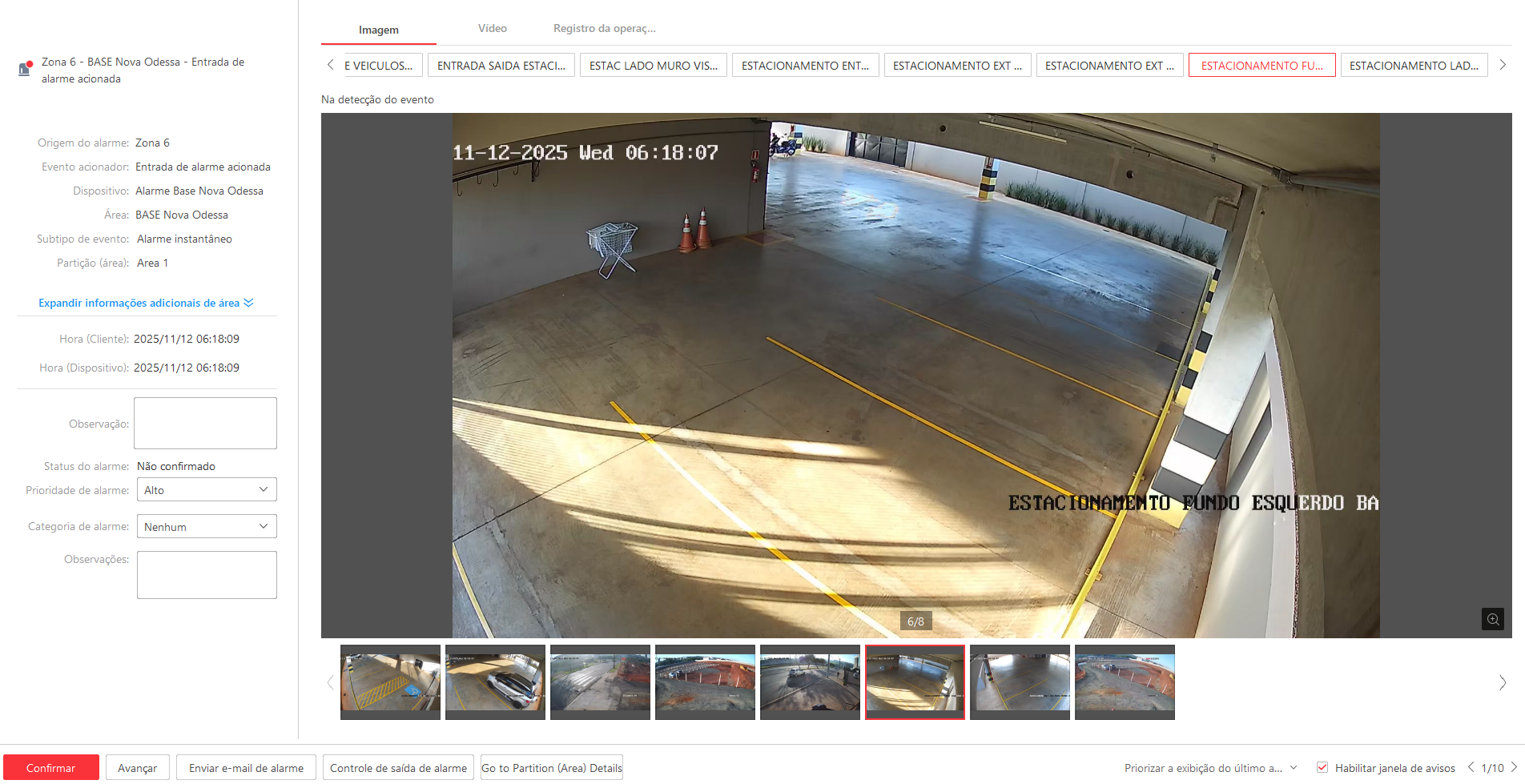Click into the Observação text field
Viewport: 1525px width, 784px height.
click(205, 423)
